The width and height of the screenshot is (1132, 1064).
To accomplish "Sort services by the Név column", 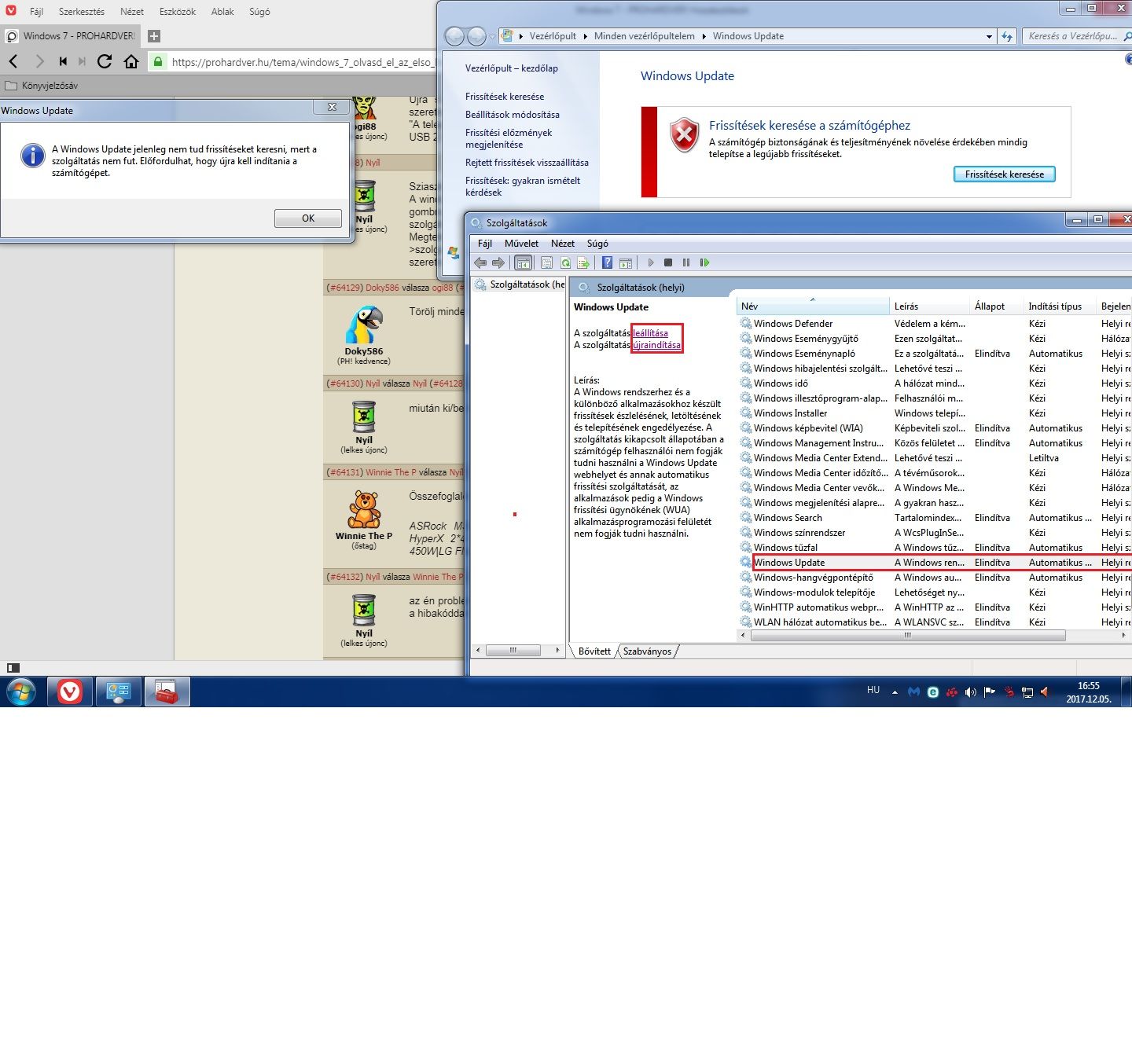I will (x=813, y=306).
